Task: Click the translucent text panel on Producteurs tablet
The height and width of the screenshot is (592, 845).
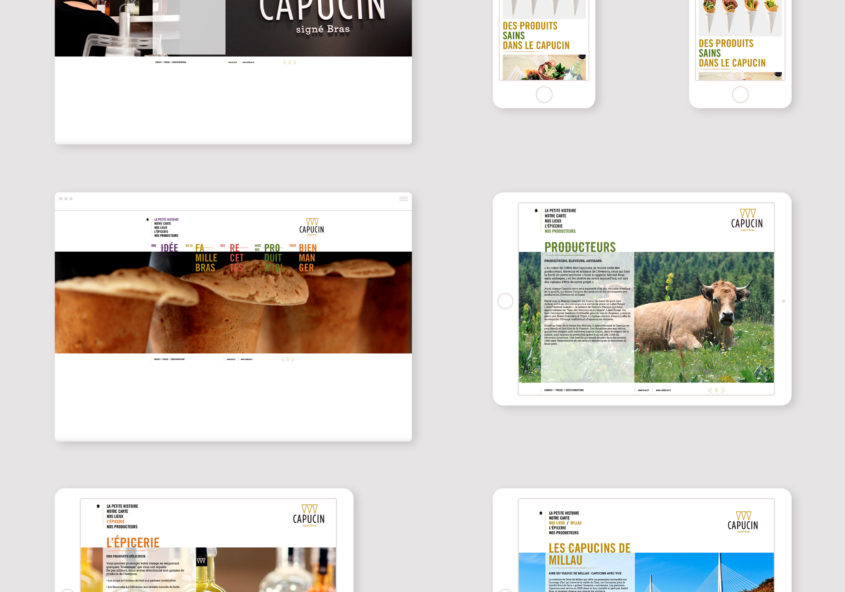Action: click(587, 317)
